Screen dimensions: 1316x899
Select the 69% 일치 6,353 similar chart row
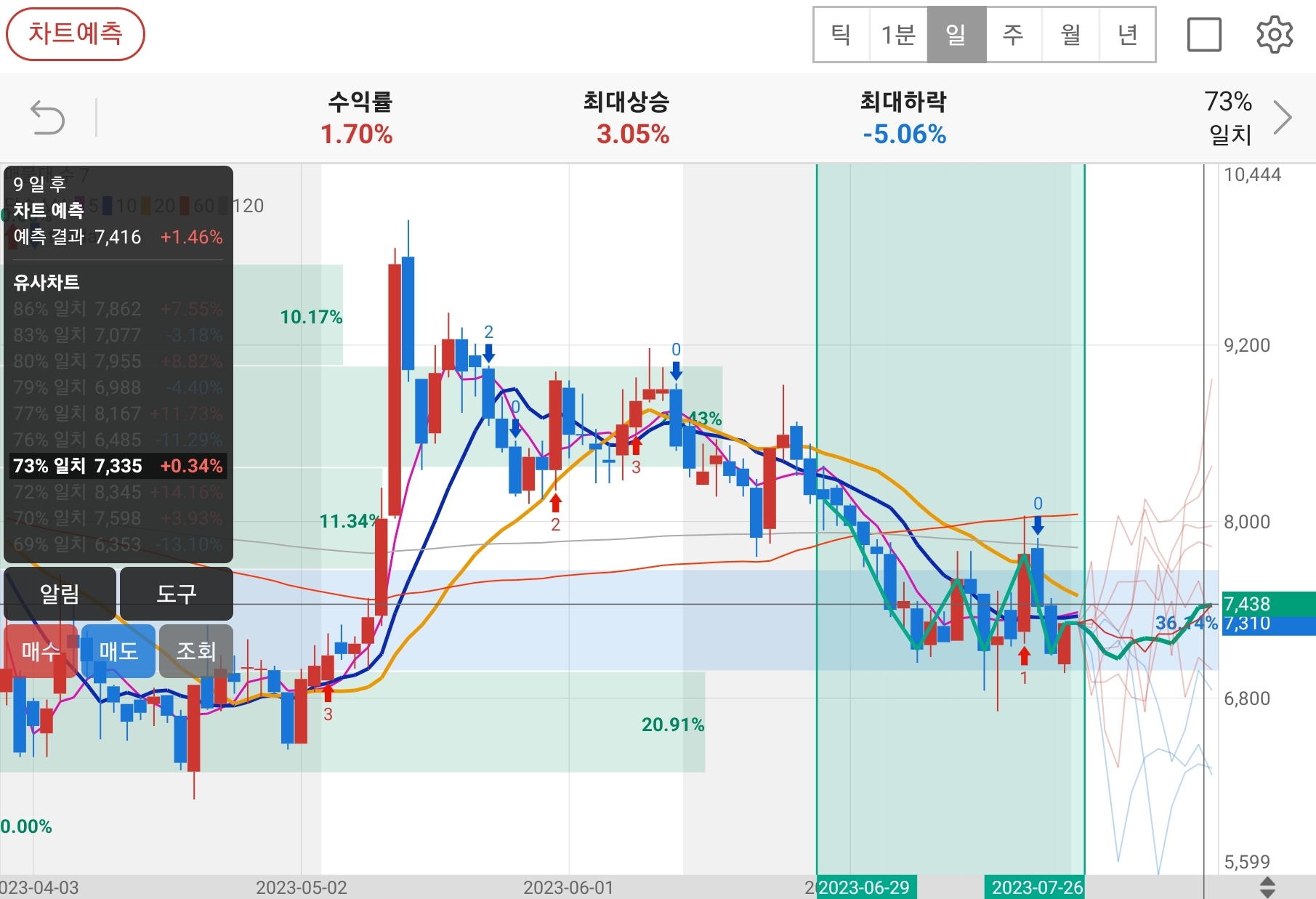tap(118, 544)
